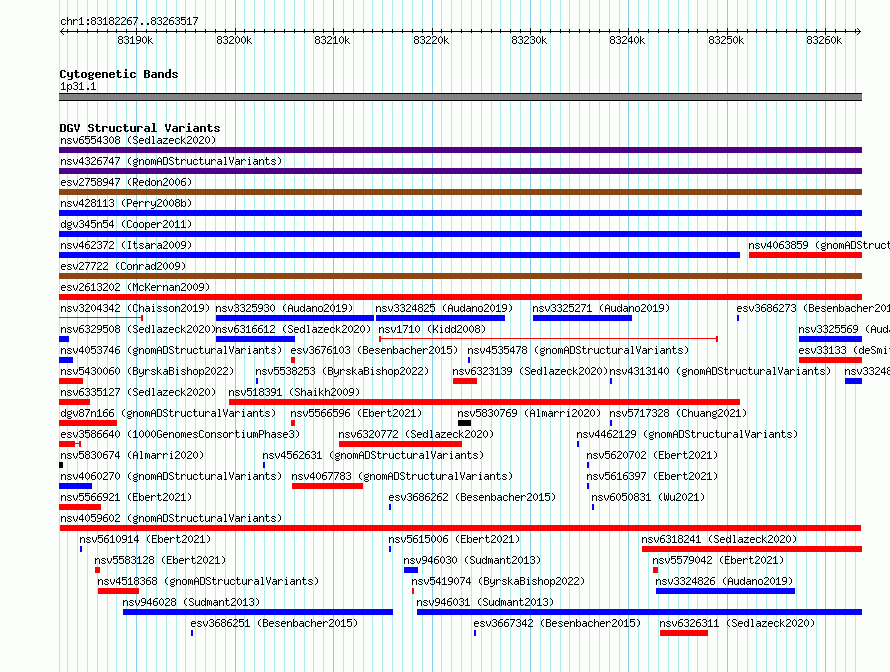890x672 pixels.
Task: Select the nsv5419074 (ByrskaBishop2022) label
Action: point(498,581)
